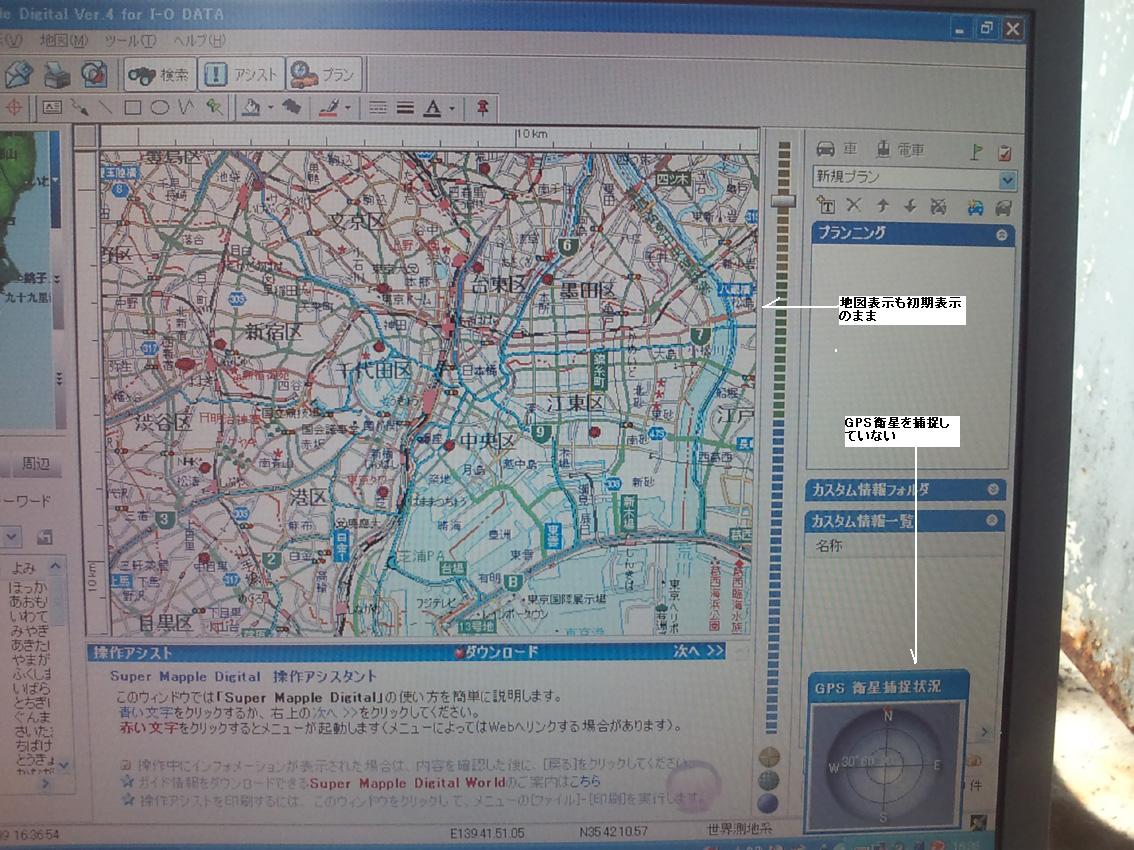This screenshot has width=1134, height=850.
Task: Click the red clipboard icon in plan panel
Action: tap(1004, 153)
